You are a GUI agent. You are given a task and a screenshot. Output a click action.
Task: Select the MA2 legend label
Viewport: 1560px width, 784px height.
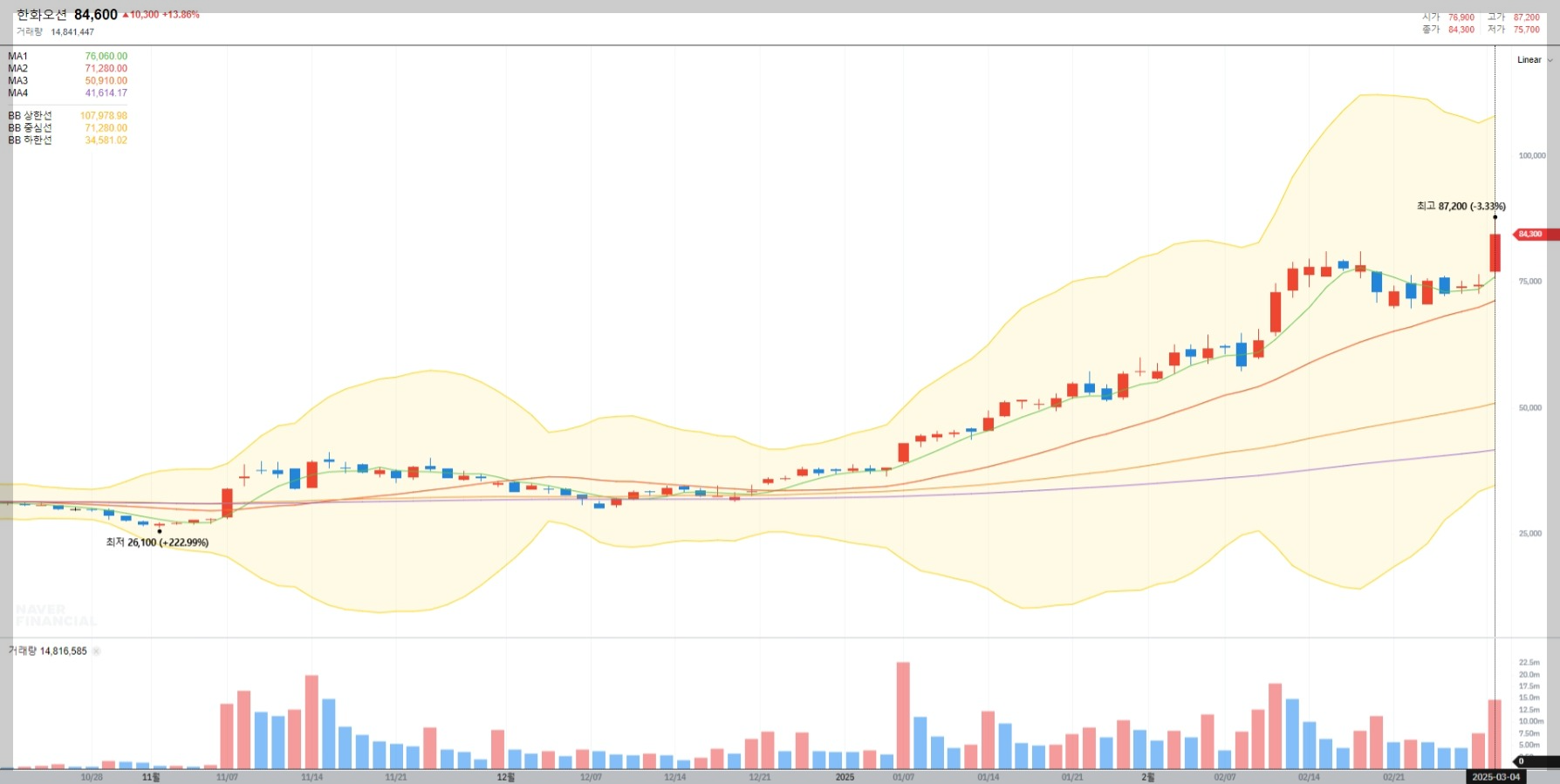pyautogui.click(x=17, y=69)
